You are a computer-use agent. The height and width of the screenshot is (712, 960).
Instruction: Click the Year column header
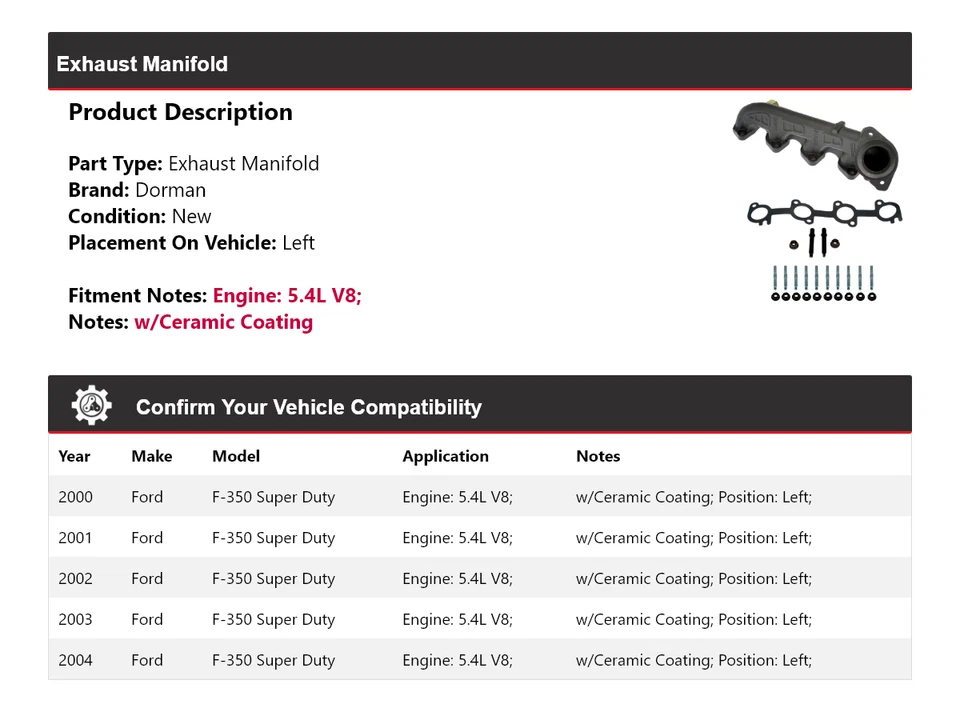(x=74, y=456)
